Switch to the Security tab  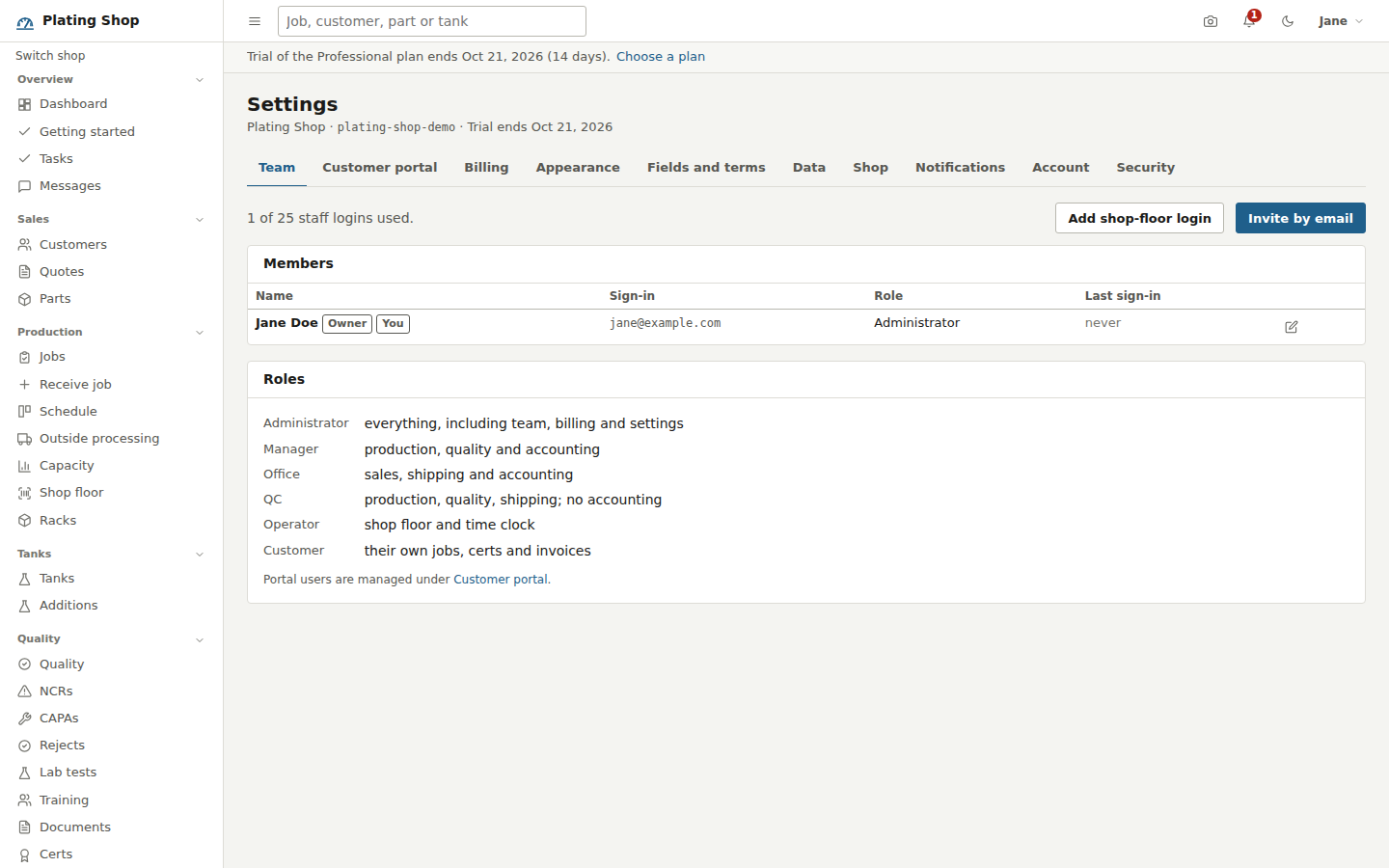coord(1145,168)
